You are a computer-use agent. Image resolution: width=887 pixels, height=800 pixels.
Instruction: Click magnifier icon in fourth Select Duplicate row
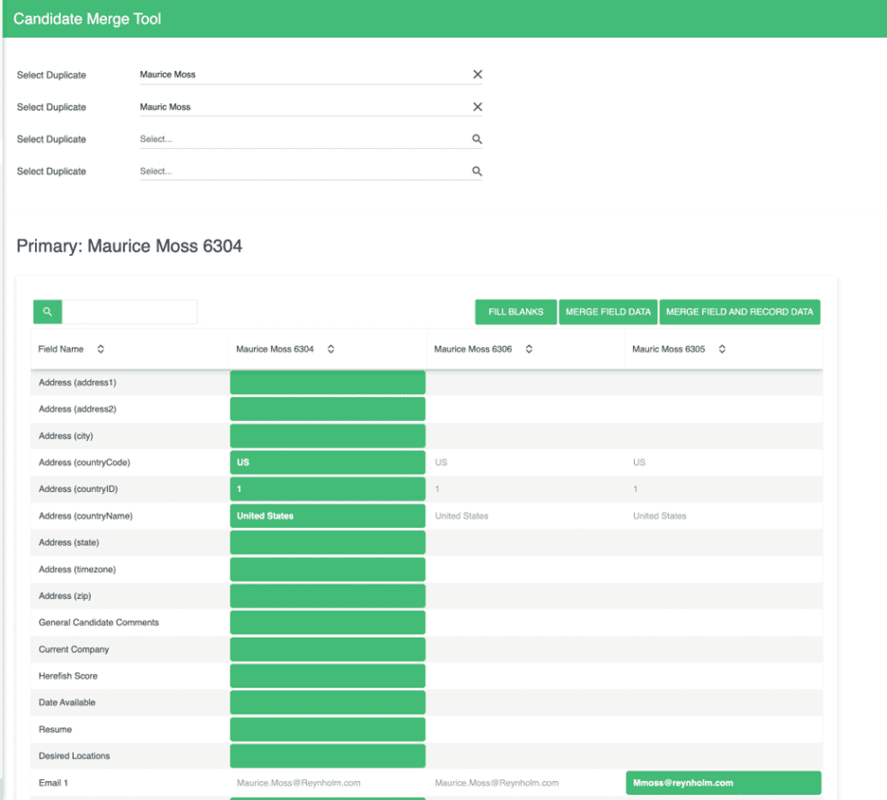pos(477,171)
